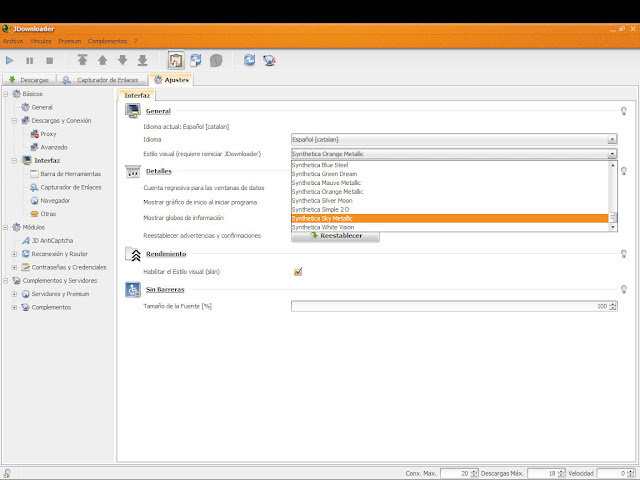The width and height of the screenshot is (640, 480).
Task: Click the lightbulb help icon beside Sin Barreras
Action: click(624, 289)
